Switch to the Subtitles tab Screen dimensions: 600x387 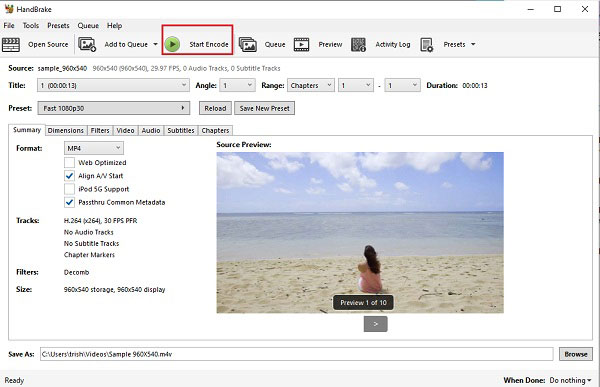[181, 131]
